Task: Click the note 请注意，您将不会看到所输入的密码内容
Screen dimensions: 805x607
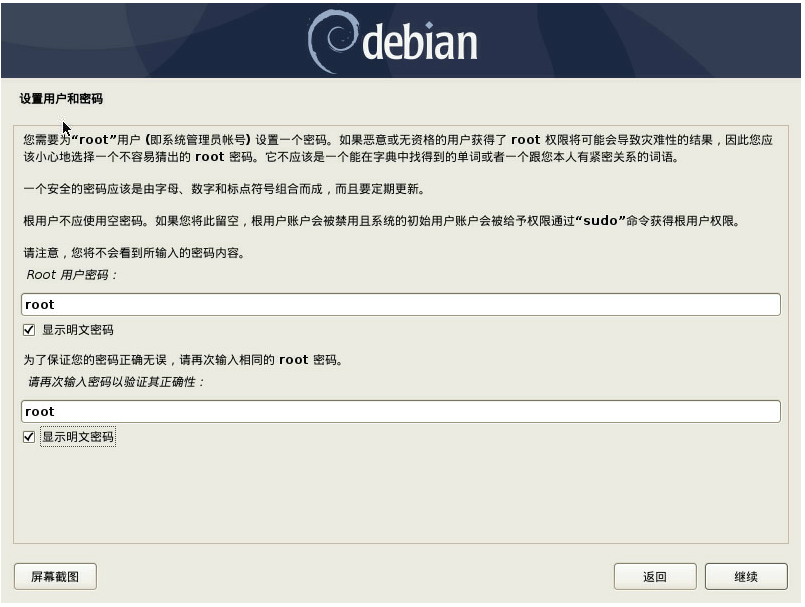Action: tap(134, 253)
